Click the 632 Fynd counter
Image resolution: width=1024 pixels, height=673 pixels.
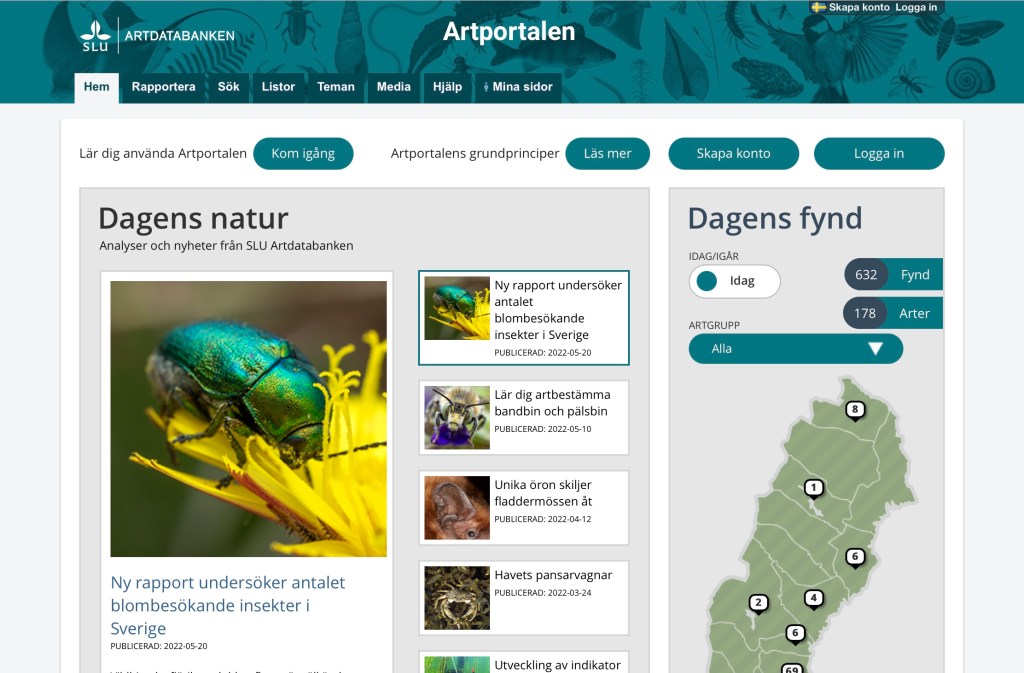point(893,275)
